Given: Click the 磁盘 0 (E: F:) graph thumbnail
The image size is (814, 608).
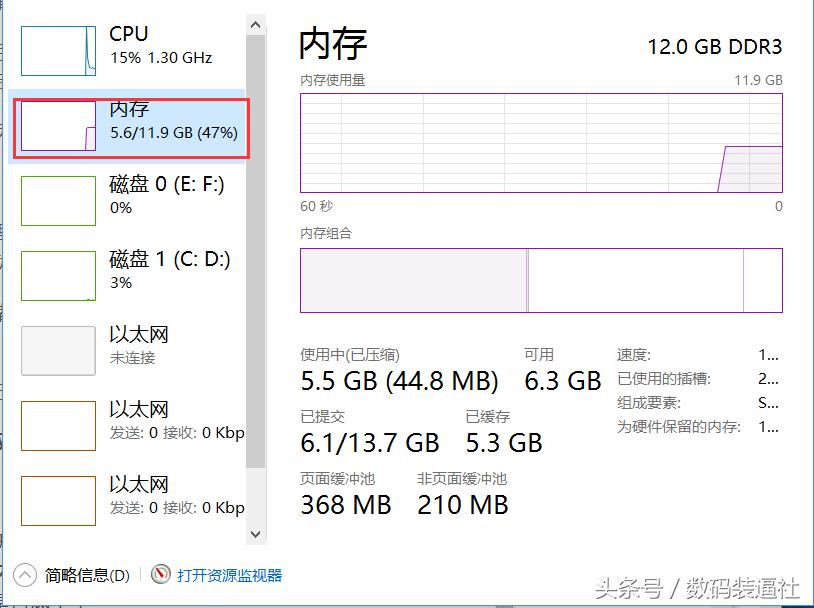Looking at the screenshot, I should [x=58, y=200].
